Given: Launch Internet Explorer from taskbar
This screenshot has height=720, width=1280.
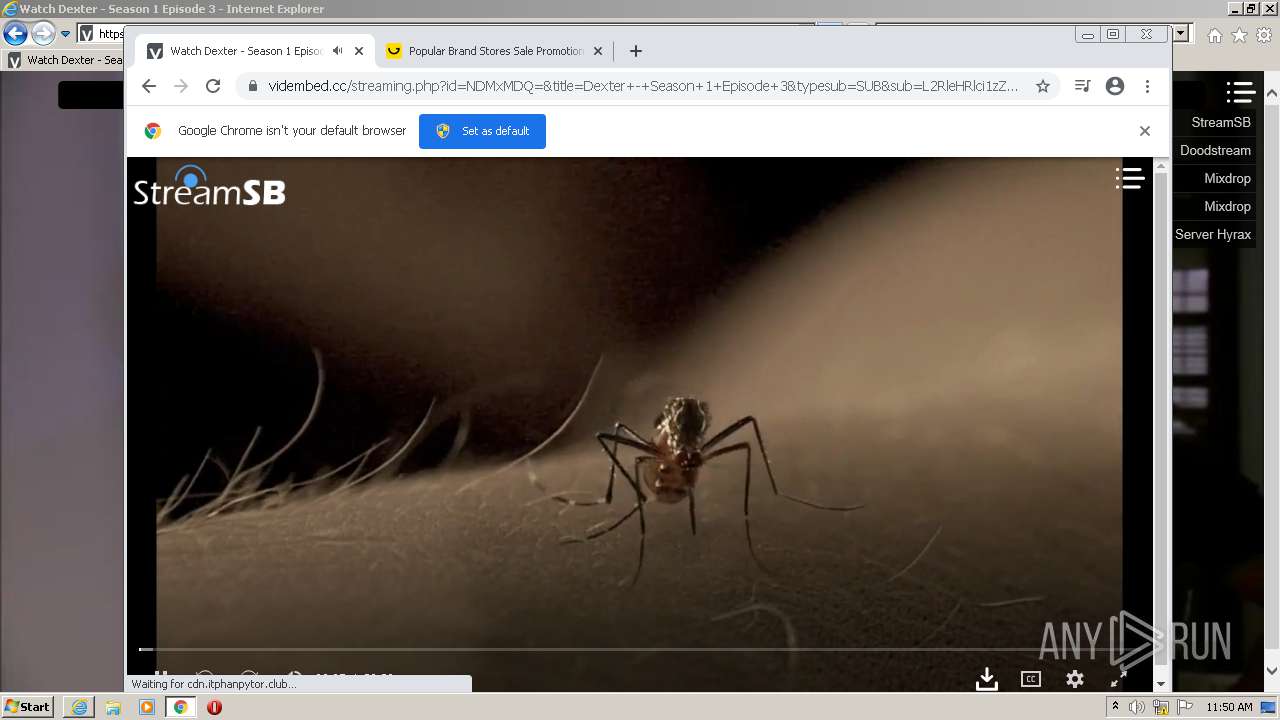Looking at the screenshot, I should (79, 707).
